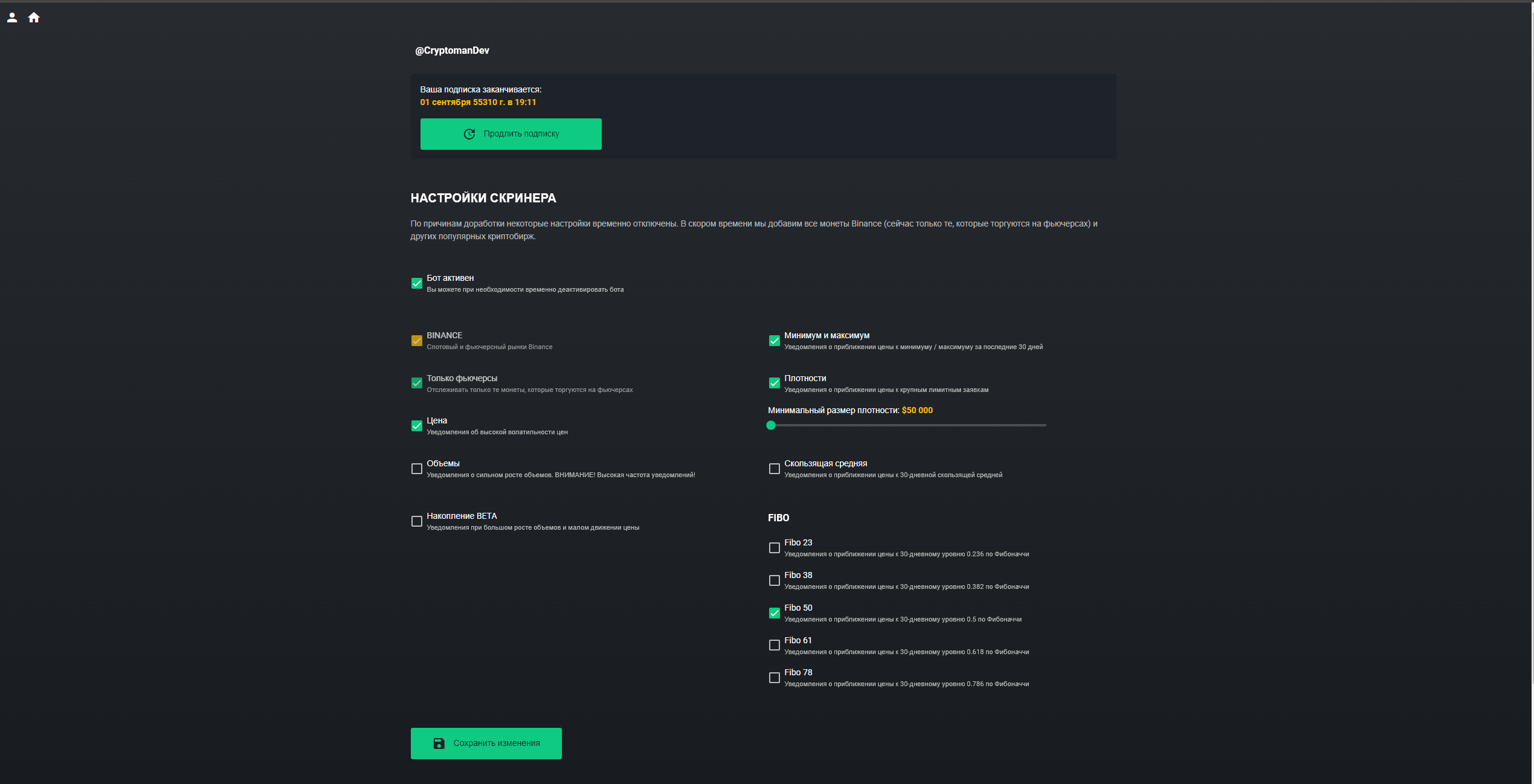Toggle the Бот активен checkbox
Viewport: 1534px width, 784px height.
coord(417,283)
